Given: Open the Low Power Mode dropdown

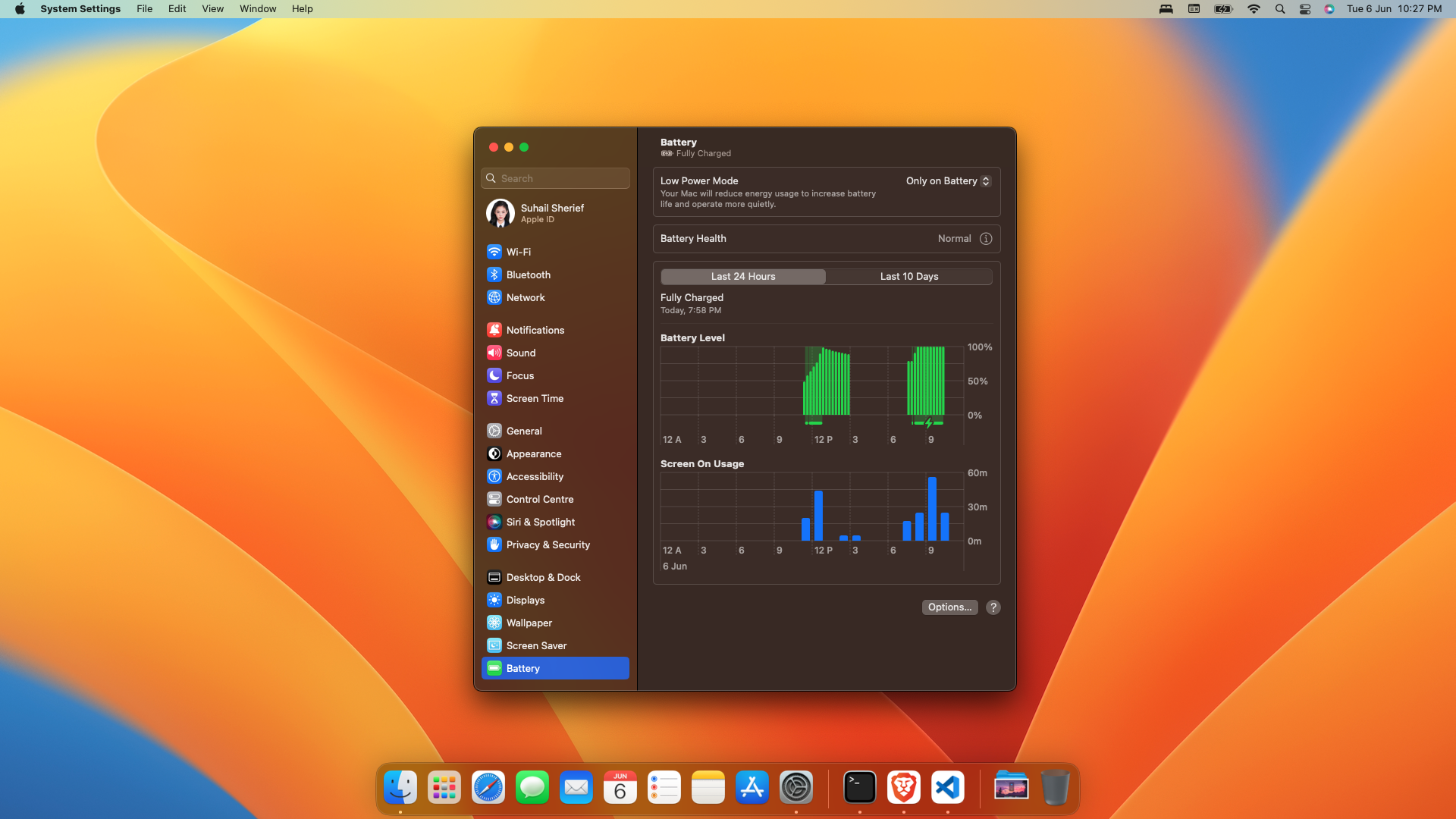Looking at the screenshot, I should (948, 181).
